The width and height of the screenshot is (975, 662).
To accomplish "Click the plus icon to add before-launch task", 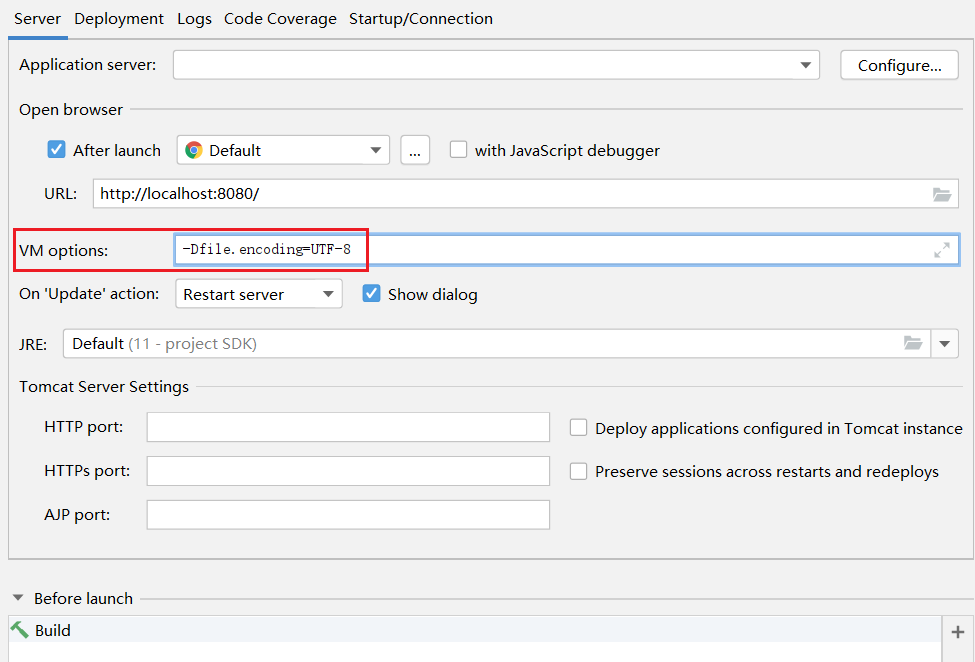I will (x=958, y=632).
